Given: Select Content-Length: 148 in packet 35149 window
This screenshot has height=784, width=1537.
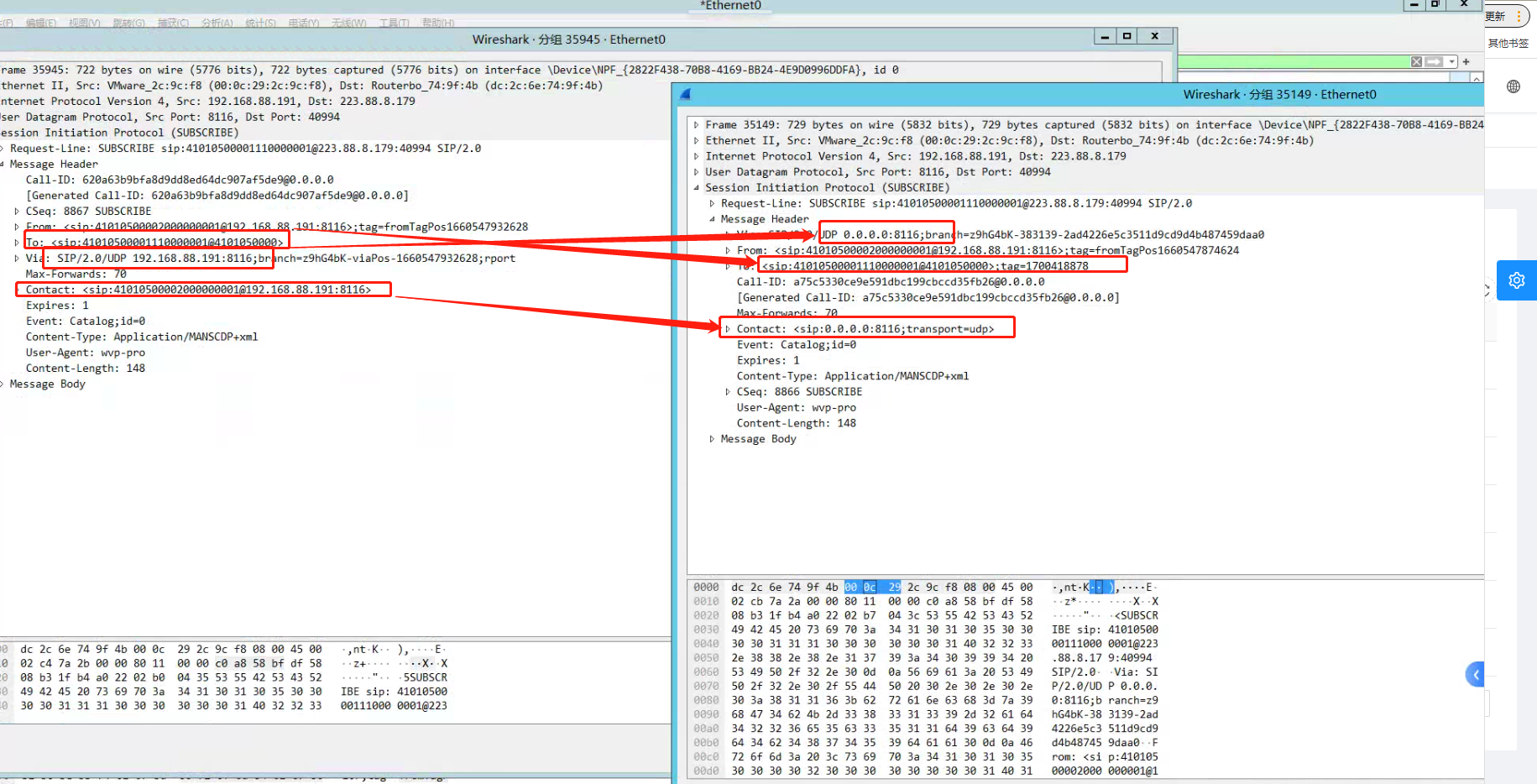Looking at the screenshot, I should click(x=797, y=423).
